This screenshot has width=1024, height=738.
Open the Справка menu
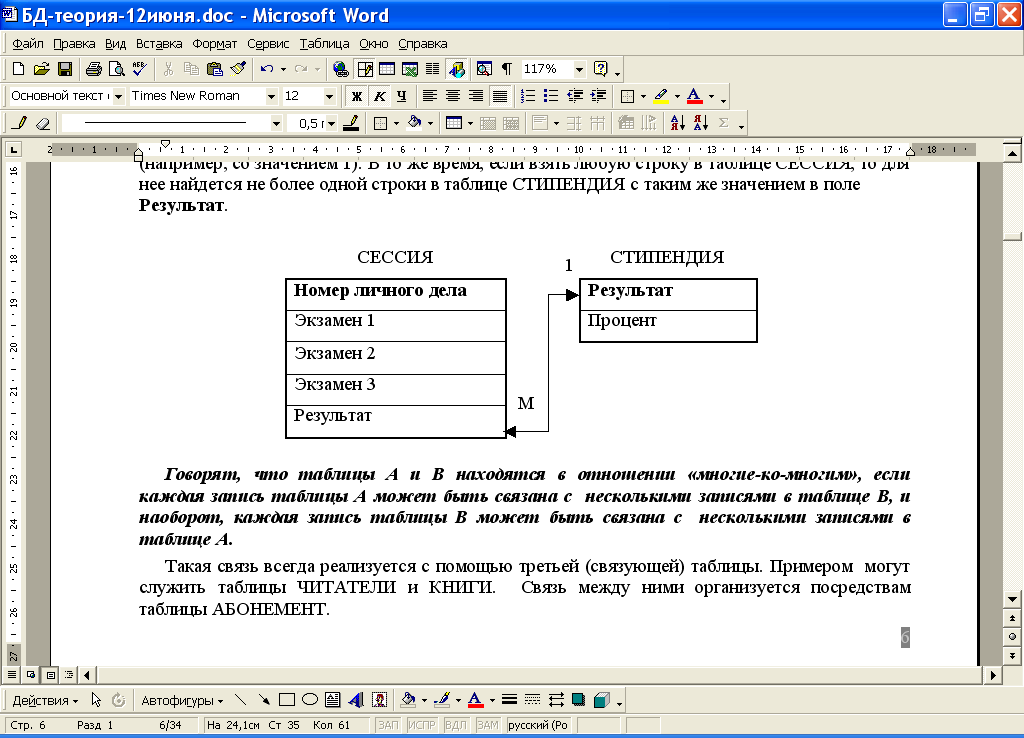(x=423, y=44)
